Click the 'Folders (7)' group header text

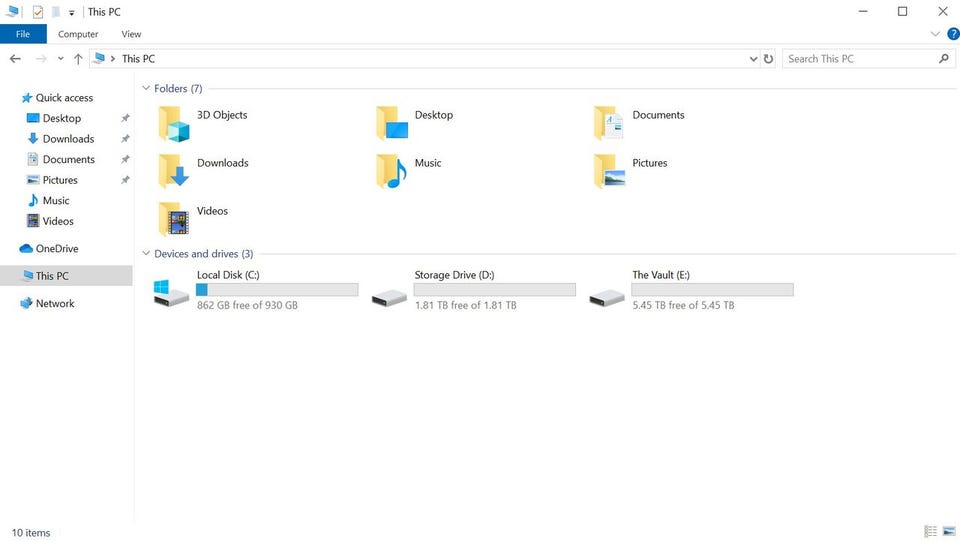[178, 89]
